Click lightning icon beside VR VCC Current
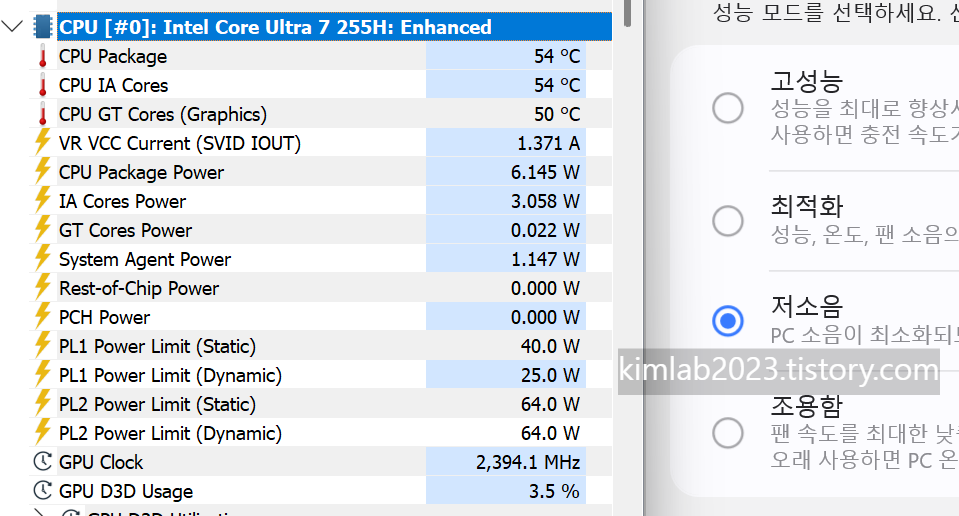 pyautogui.click(x=43, y=142)
